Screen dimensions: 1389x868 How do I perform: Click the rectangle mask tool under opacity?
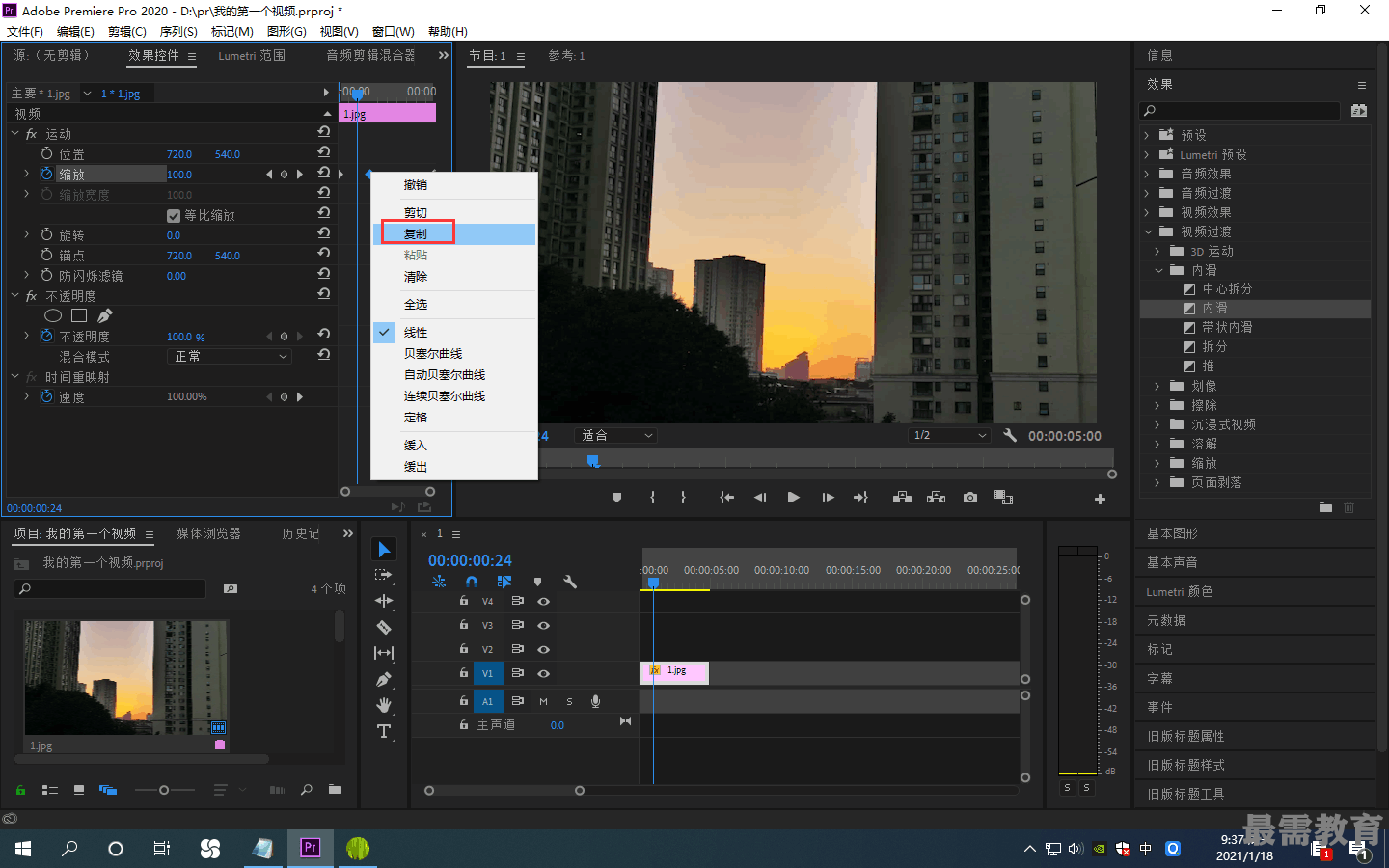tap(79, 315)
